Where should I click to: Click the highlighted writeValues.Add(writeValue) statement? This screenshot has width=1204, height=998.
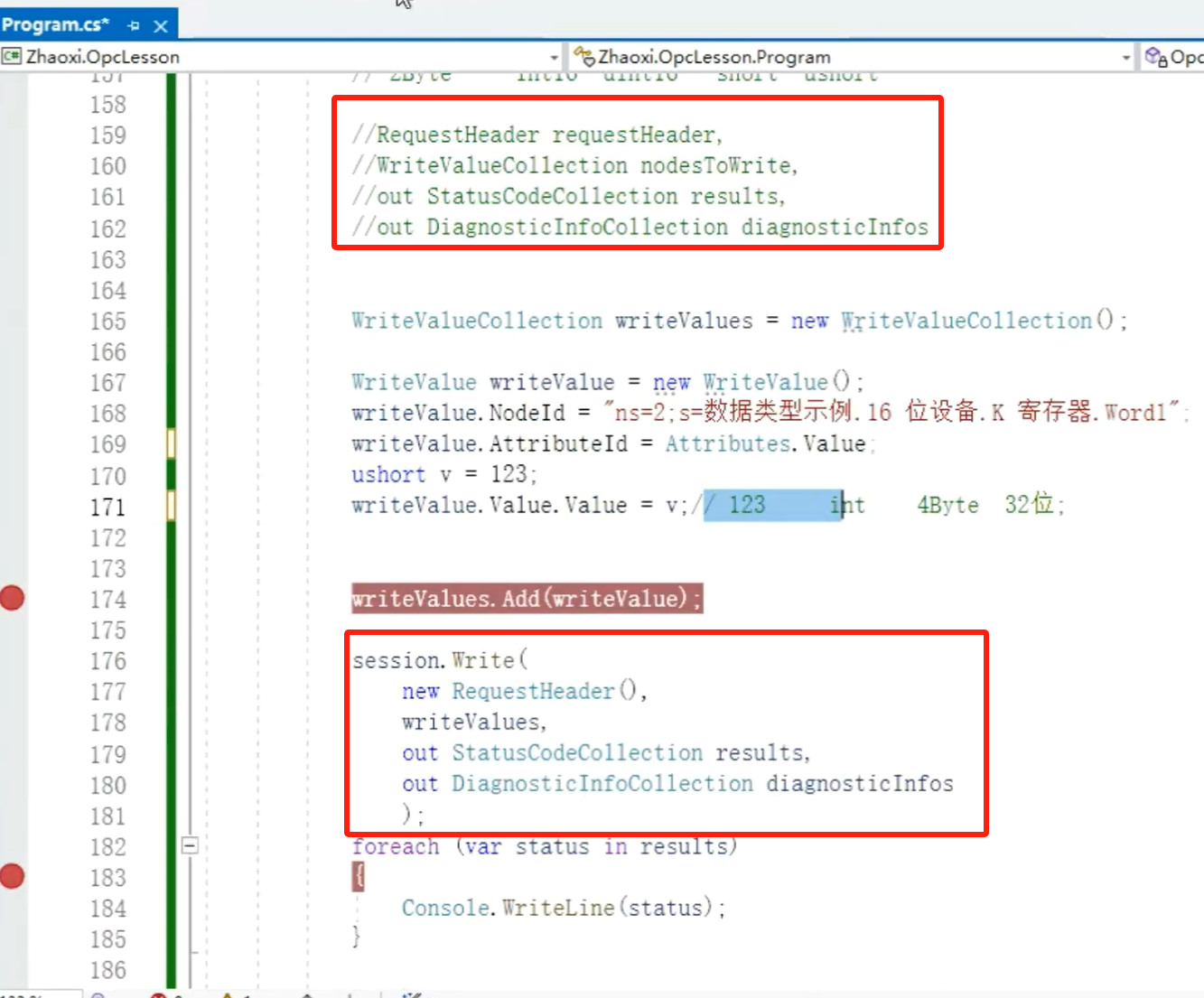[x=526, y=599]
